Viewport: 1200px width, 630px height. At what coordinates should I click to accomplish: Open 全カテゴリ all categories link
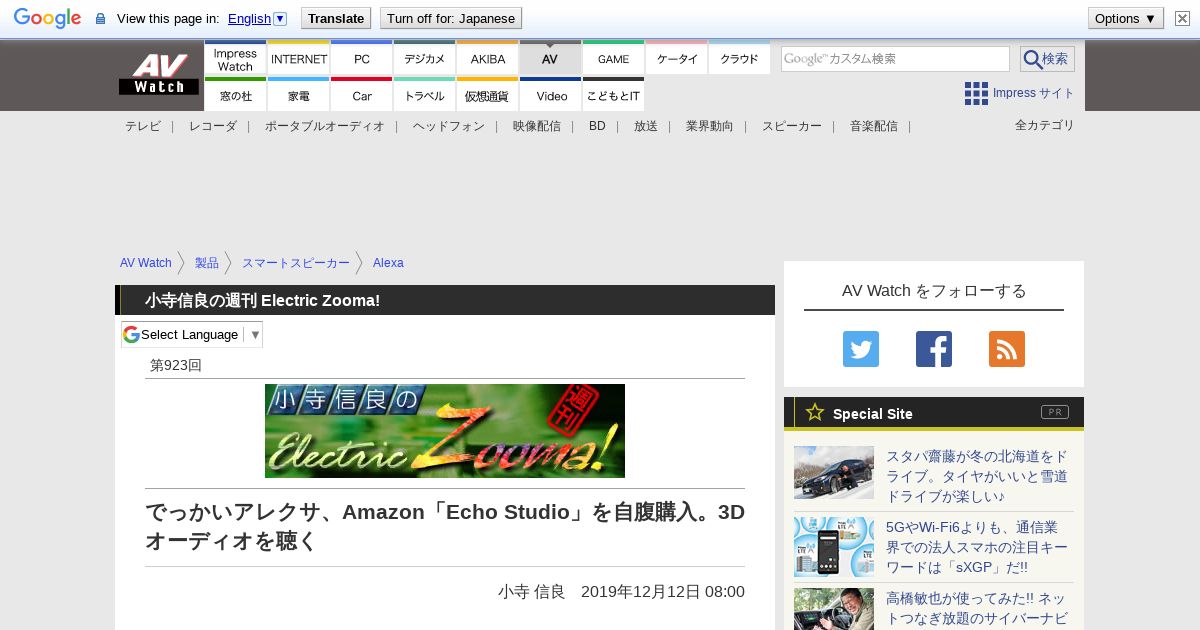[1045, 125]
